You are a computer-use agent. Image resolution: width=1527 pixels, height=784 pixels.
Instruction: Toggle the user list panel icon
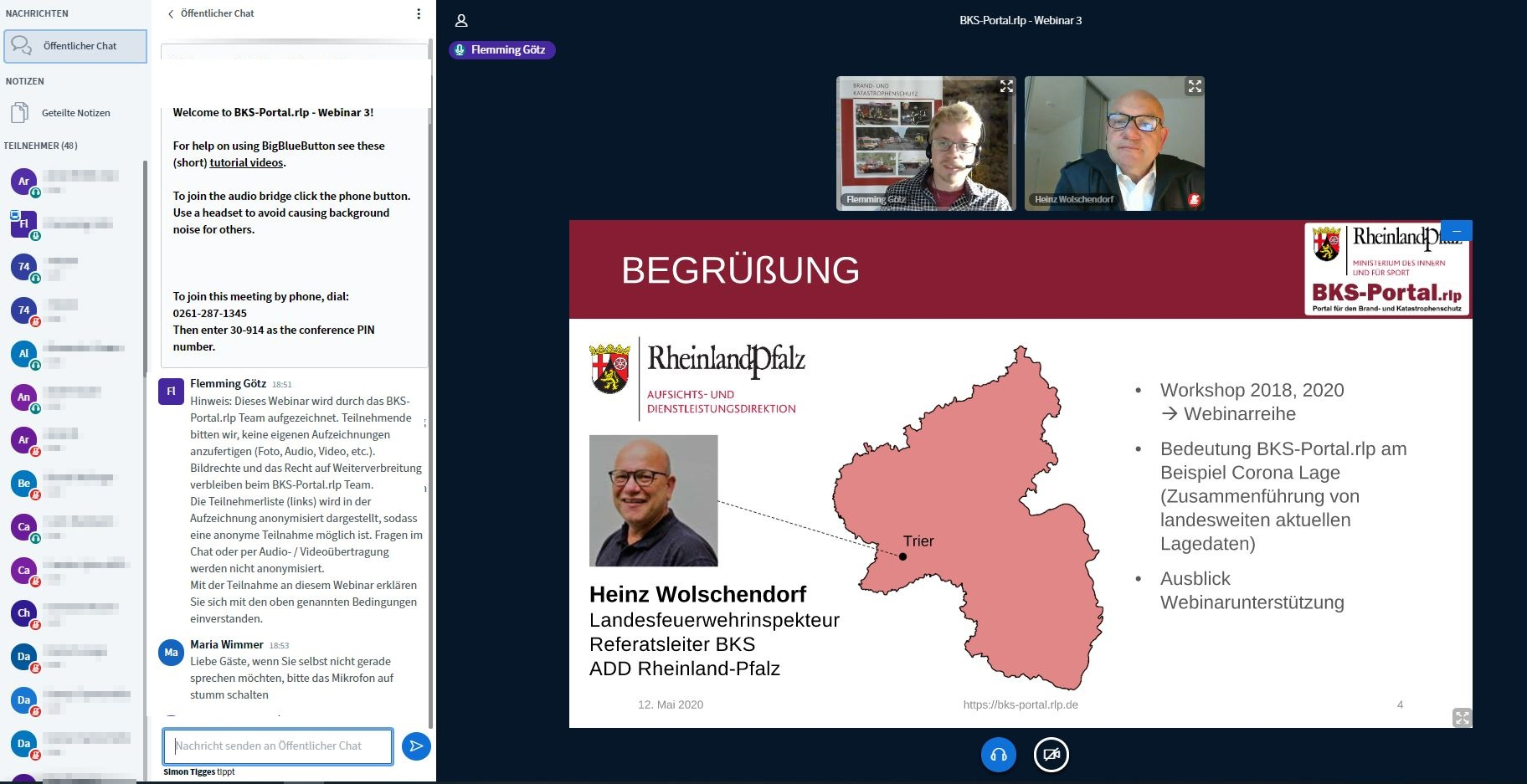pos(461,21)
